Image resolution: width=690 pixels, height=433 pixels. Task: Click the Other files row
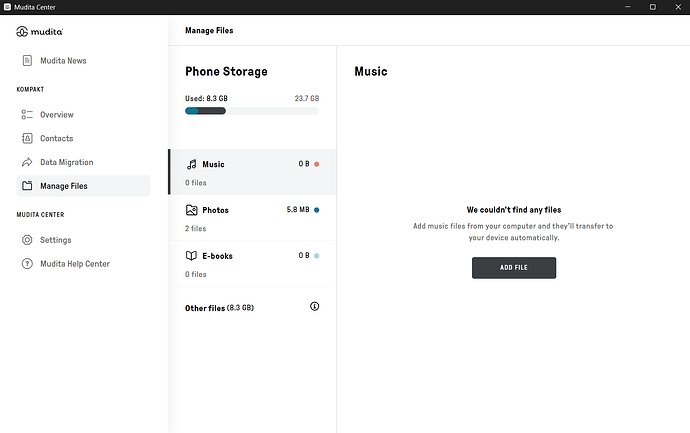click(219, 308)
